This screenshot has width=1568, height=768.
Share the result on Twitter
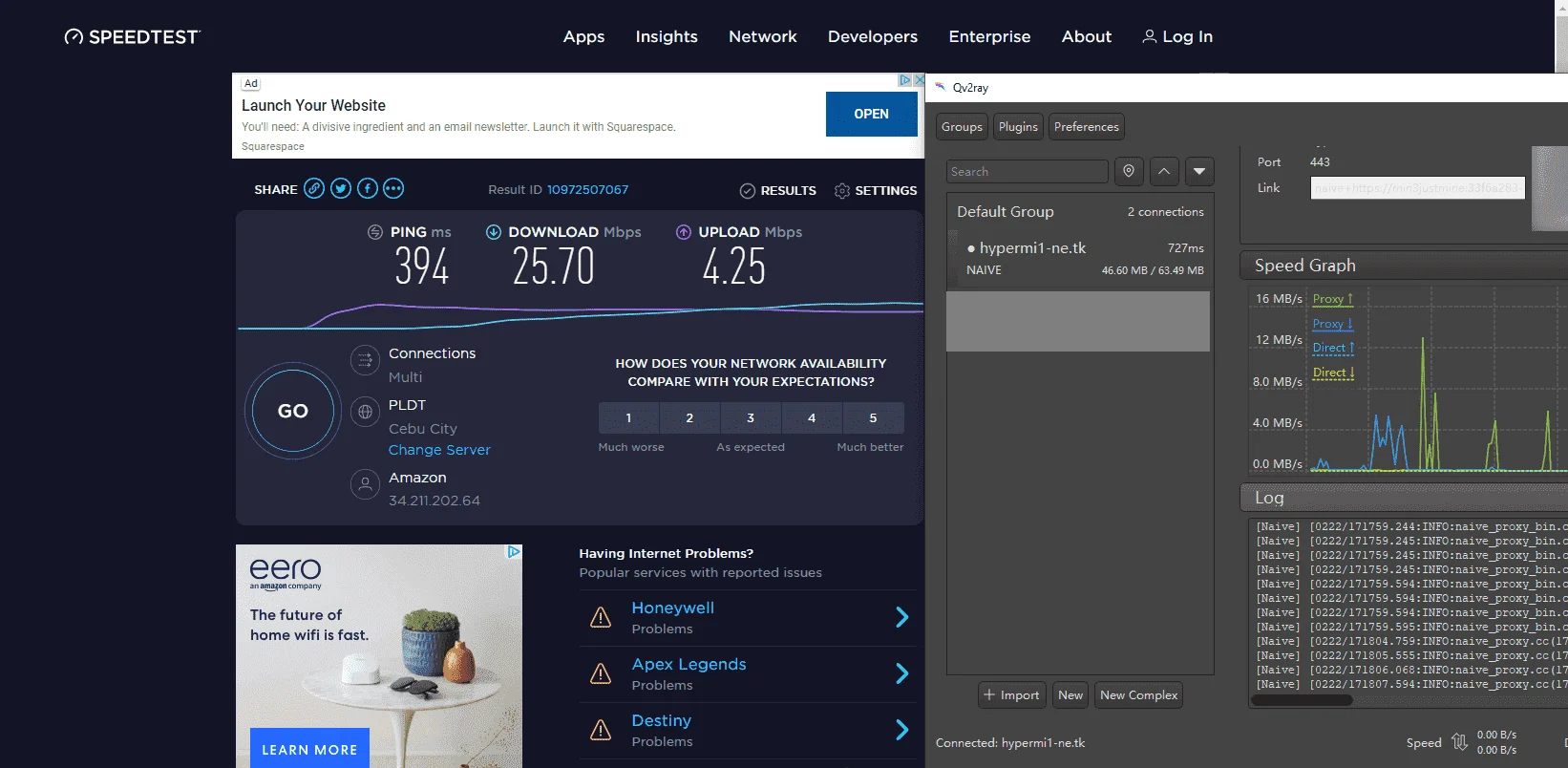pyautogui.click(x=341, y=188)
